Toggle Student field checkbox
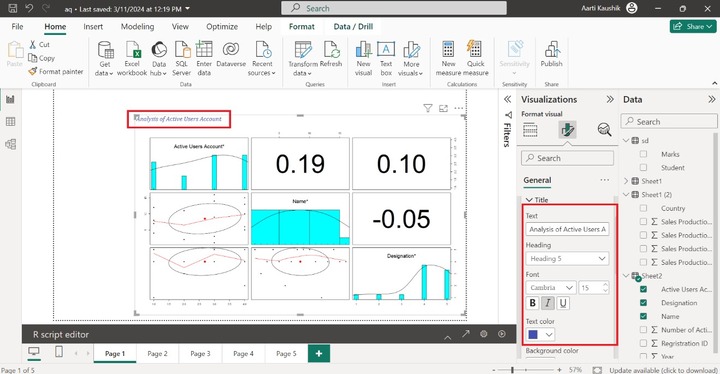720x374 pixels. [x=643, y=168]
